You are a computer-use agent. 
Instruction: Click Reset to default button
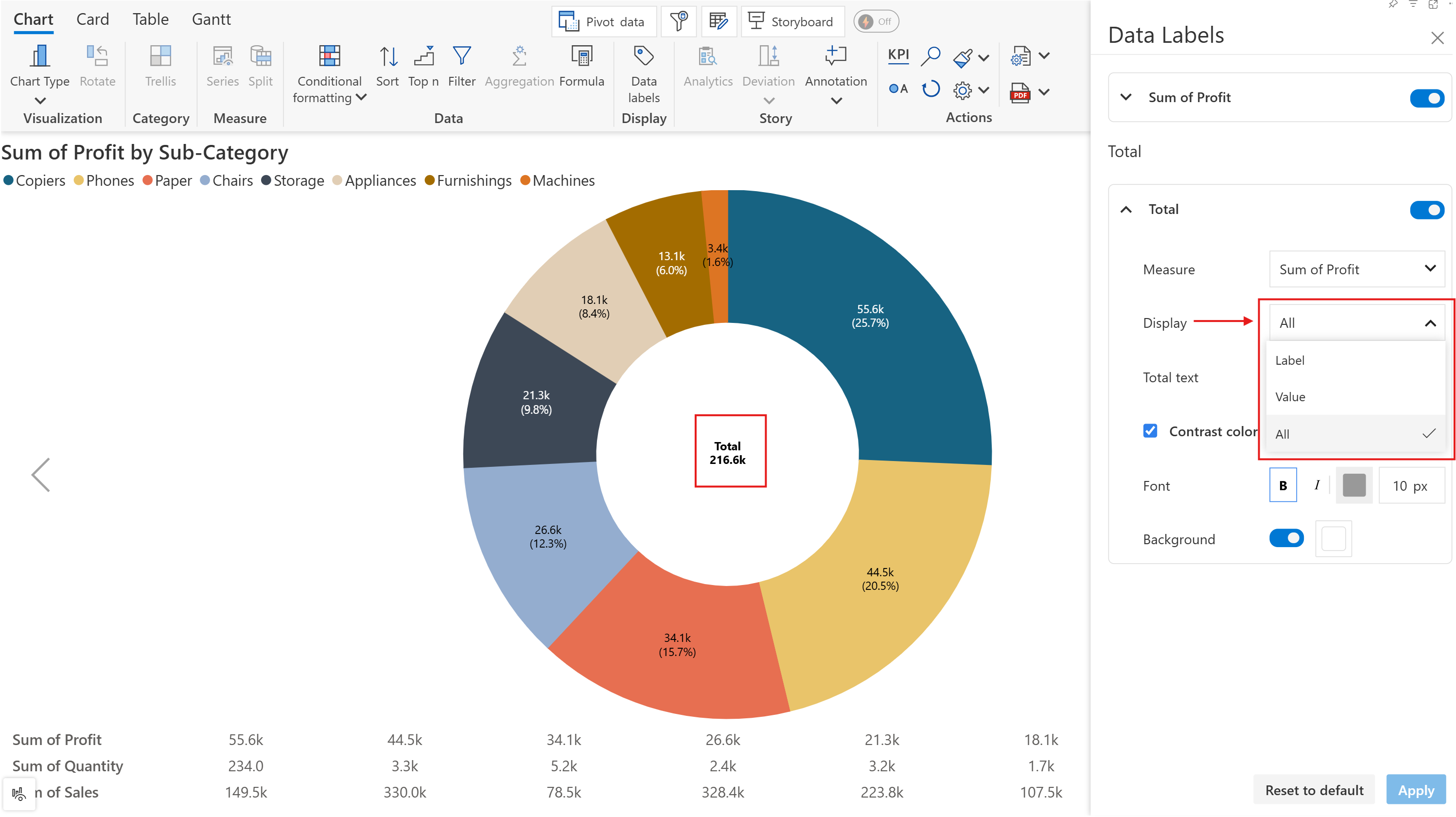pyautogui.click(x=1314, y=790)
